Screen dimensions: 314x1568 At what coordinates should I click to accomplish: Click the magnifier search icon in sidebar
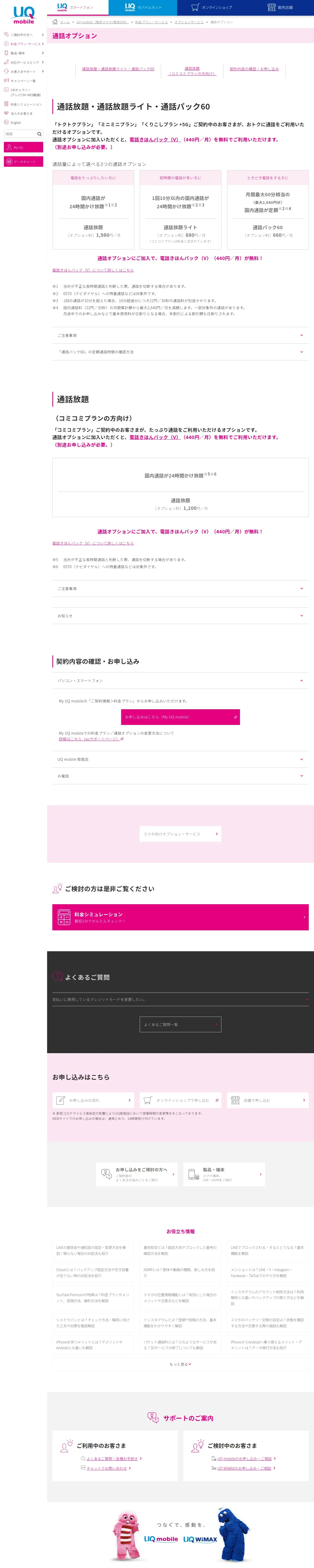(x=40, y=134)
